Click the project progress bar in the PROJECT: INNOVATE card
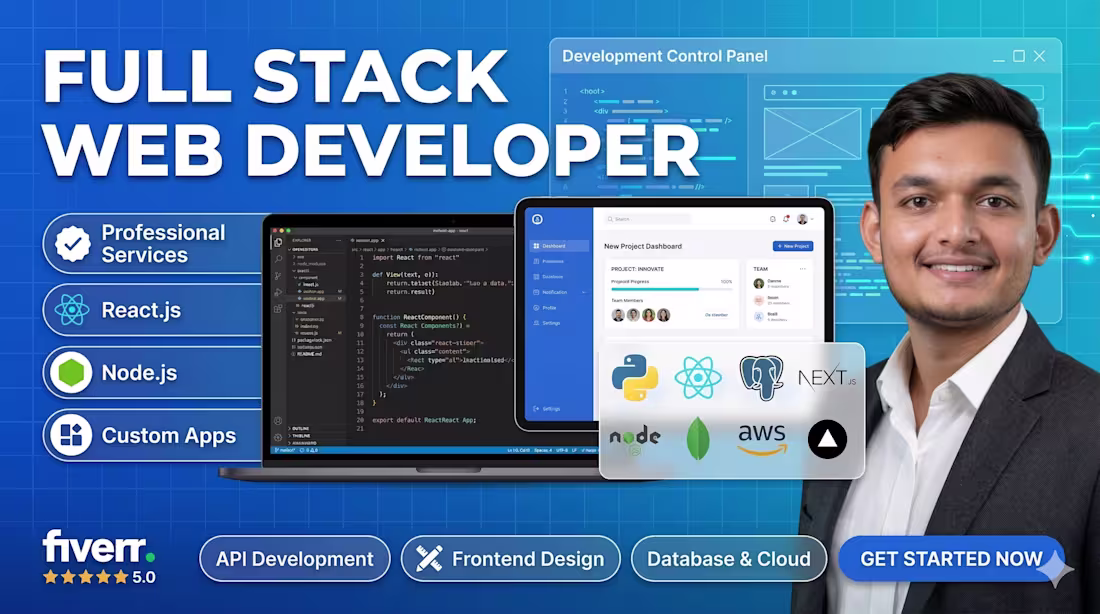 [672, 289]
